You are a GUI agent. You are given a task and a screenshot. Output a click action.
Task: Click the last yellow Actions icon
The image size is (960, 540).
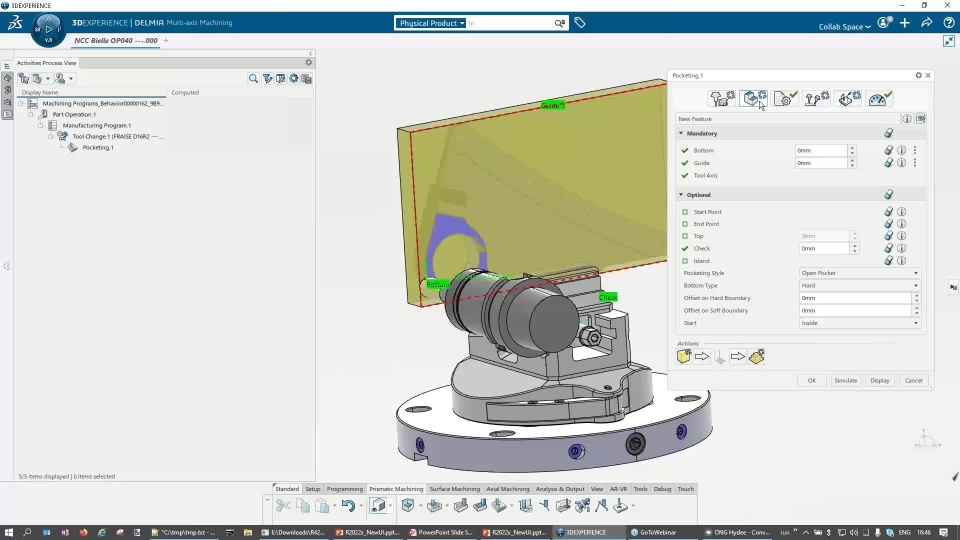(x=757, y=356)
